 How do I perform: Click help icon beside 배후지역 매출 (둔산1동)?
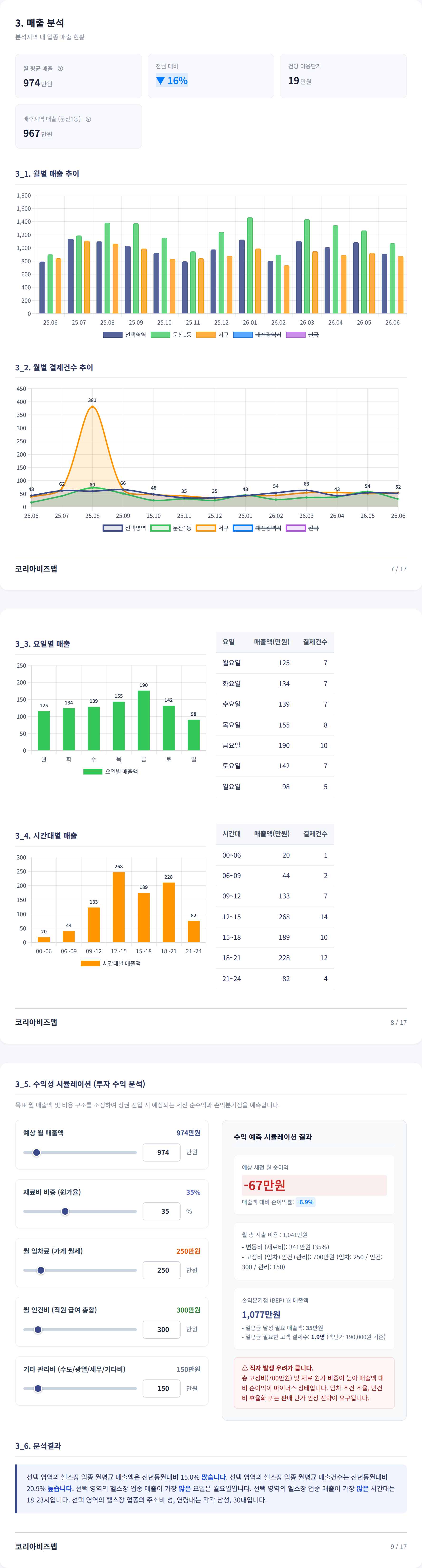coord(88,119)
